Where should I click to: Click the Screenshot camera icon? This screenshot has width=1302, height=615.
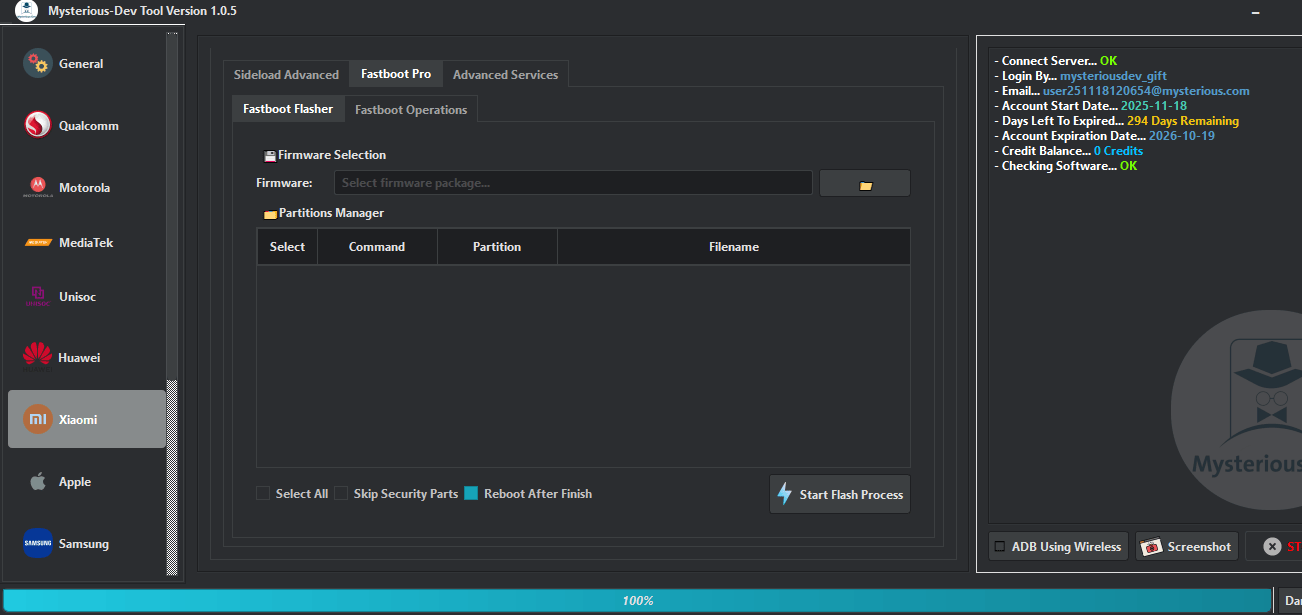pyautogui.click(x=1154, y=546)
